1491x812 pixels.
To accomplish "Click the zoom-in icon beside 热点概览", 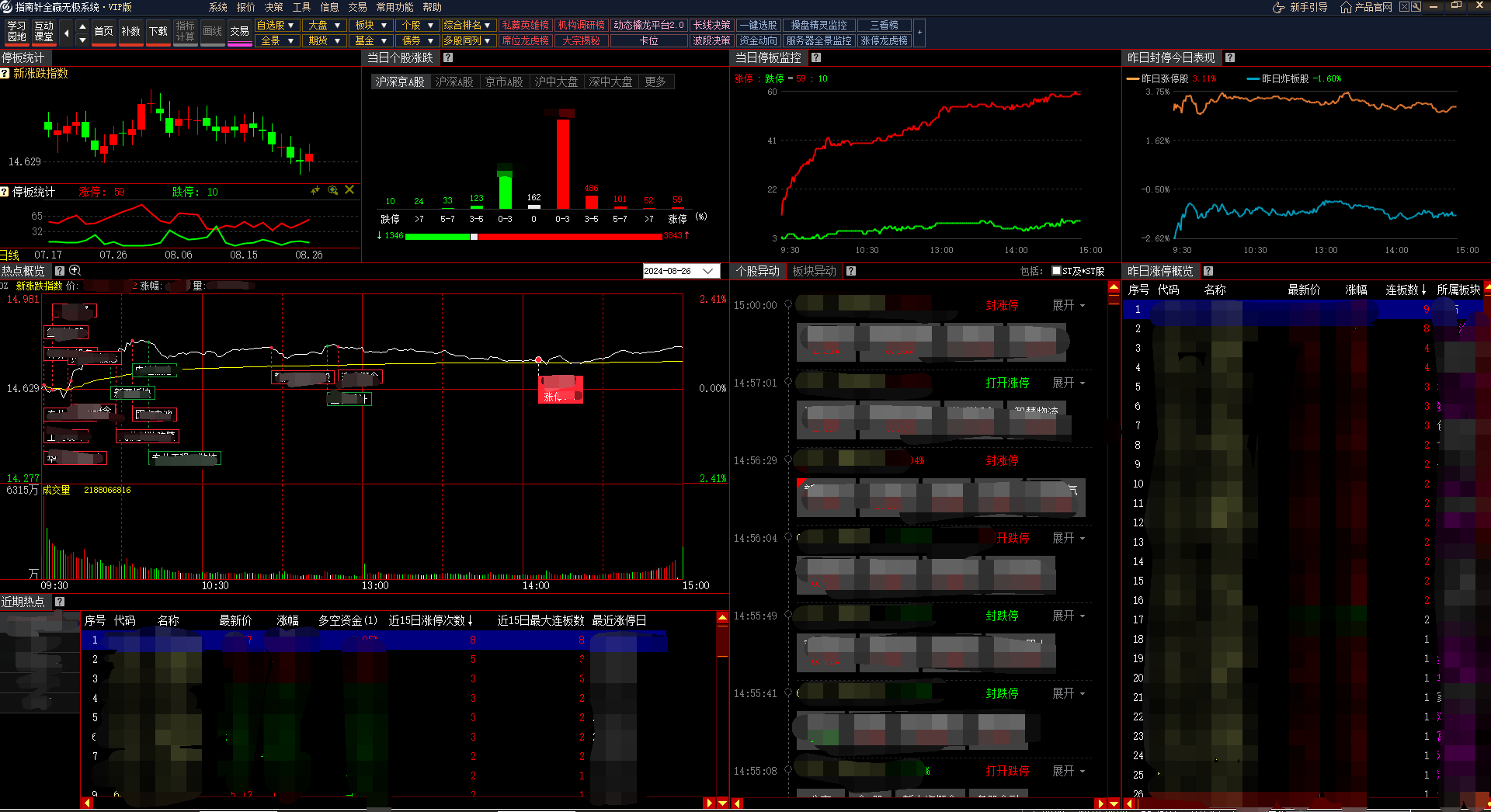I will point(75,271).
